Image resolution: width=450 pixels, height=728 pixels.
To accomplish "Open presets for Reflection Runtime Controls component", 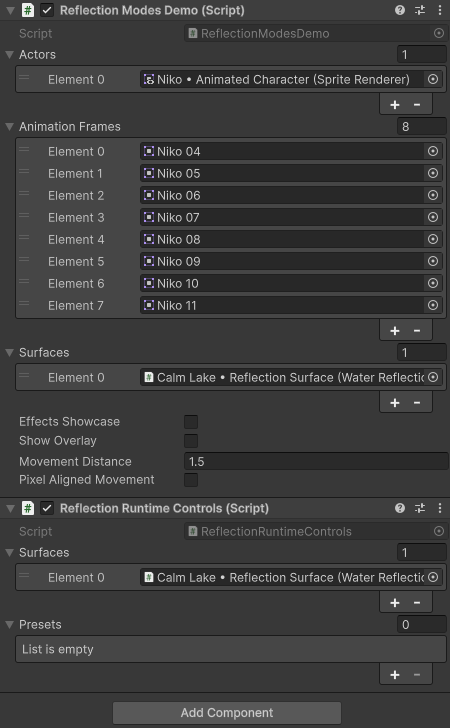I will pyautogui.click(x=420, y=508).
